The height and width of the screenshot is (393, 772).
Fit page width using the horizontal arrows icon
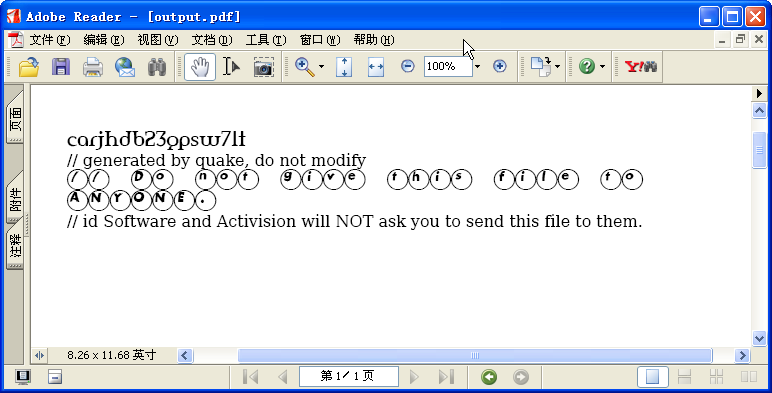tap(376, 66)
